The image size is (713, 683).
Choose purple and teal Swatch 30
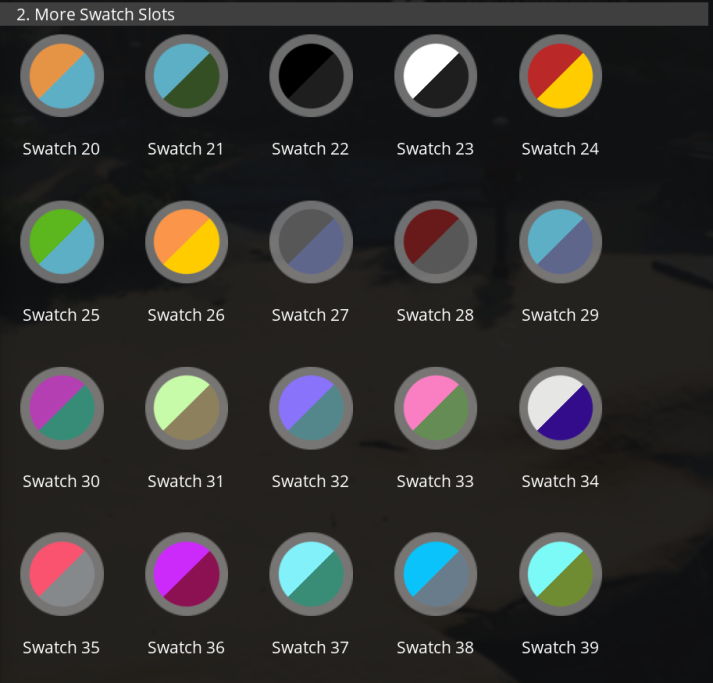point(62,408)
